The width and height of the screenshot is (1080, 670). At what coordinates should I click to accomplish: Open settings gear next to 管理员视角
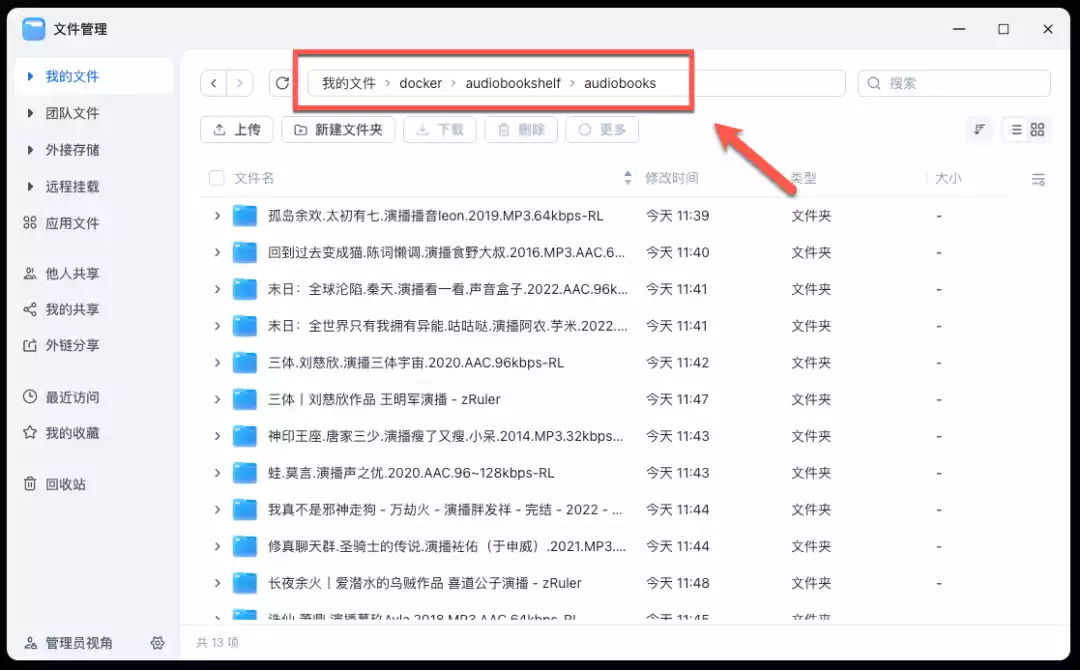point(157,643)
